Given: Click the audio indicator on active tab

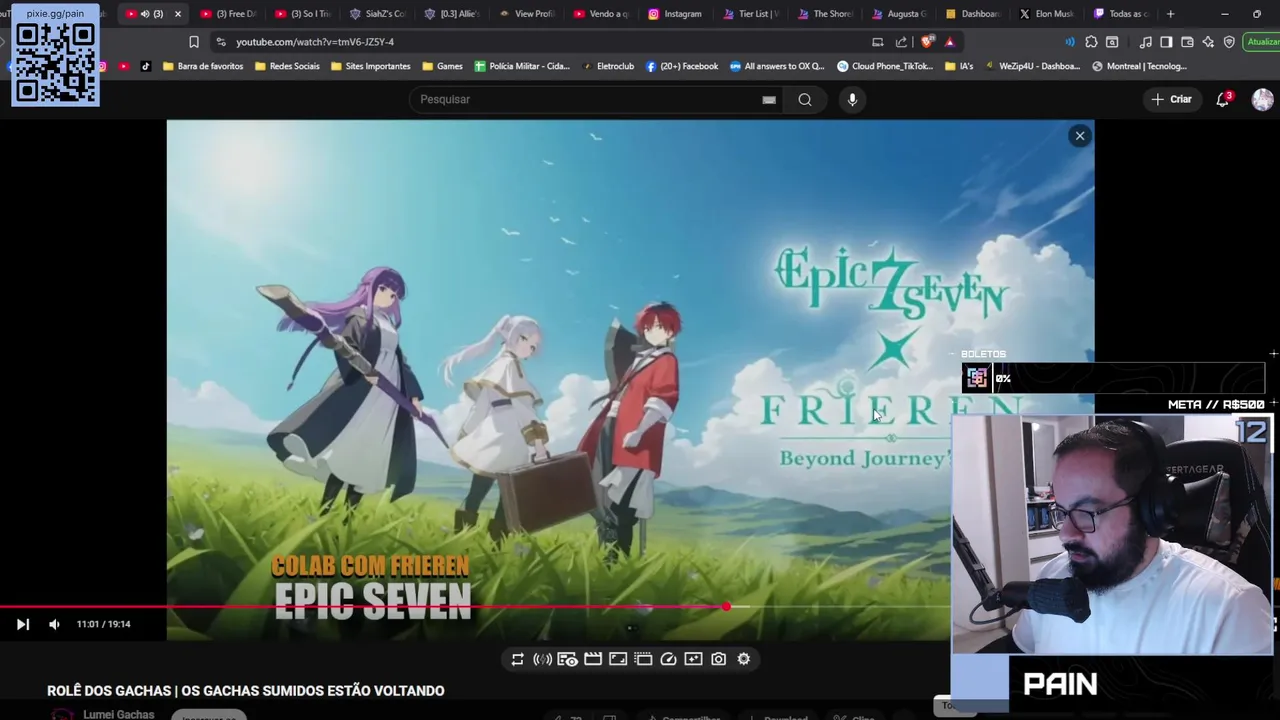Looking at the screenshot, I should pyautogui.click(x=145, y=14).
